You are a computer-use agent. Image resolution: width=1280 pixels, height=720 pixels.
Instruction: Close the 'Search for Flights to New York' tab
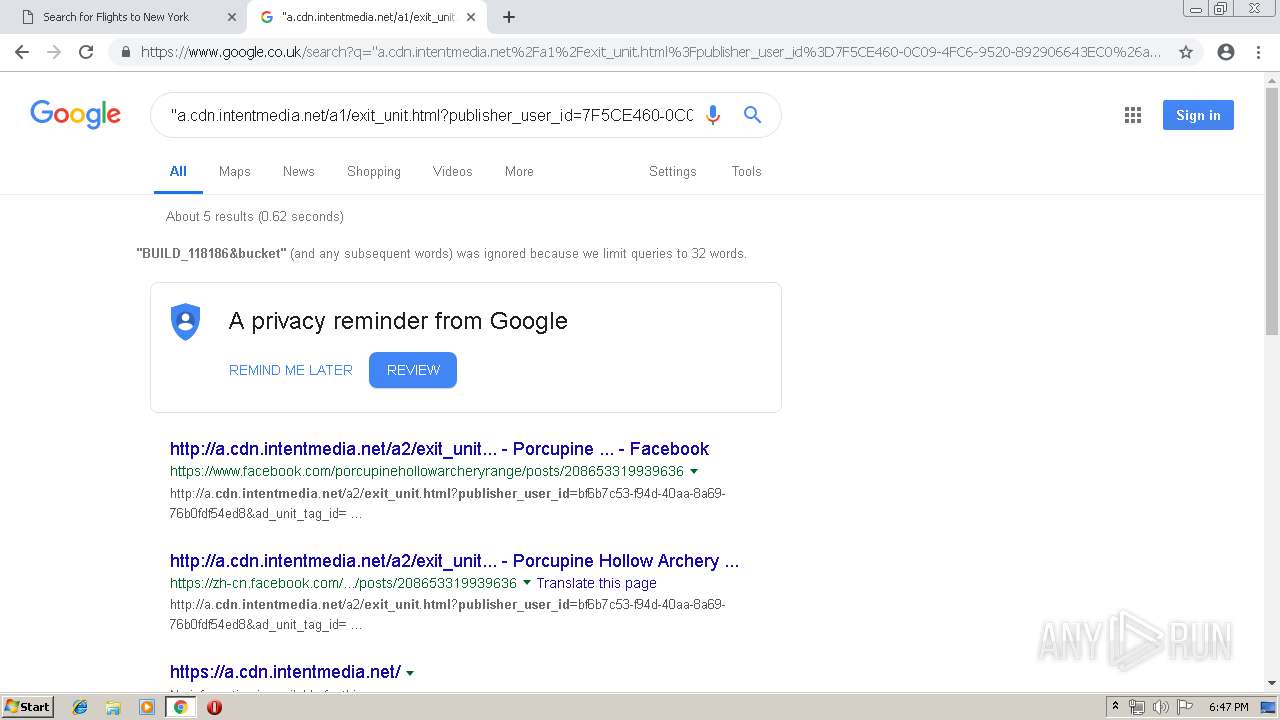point(232,17)
